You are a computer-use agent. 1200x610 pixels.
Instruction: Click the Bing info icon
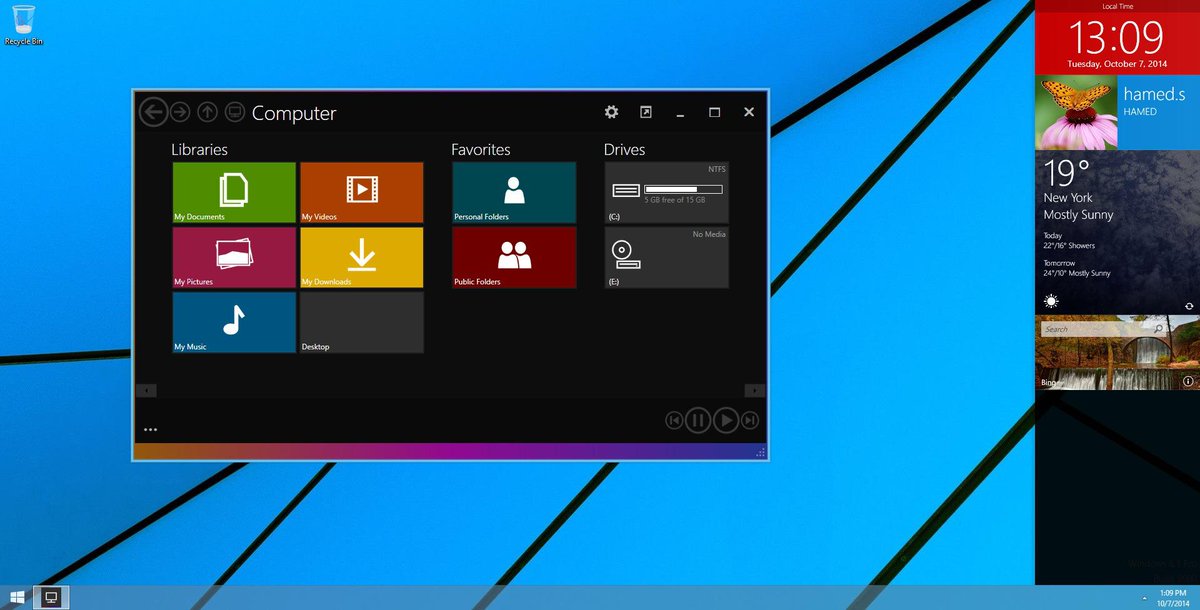tap(1188, 381)
